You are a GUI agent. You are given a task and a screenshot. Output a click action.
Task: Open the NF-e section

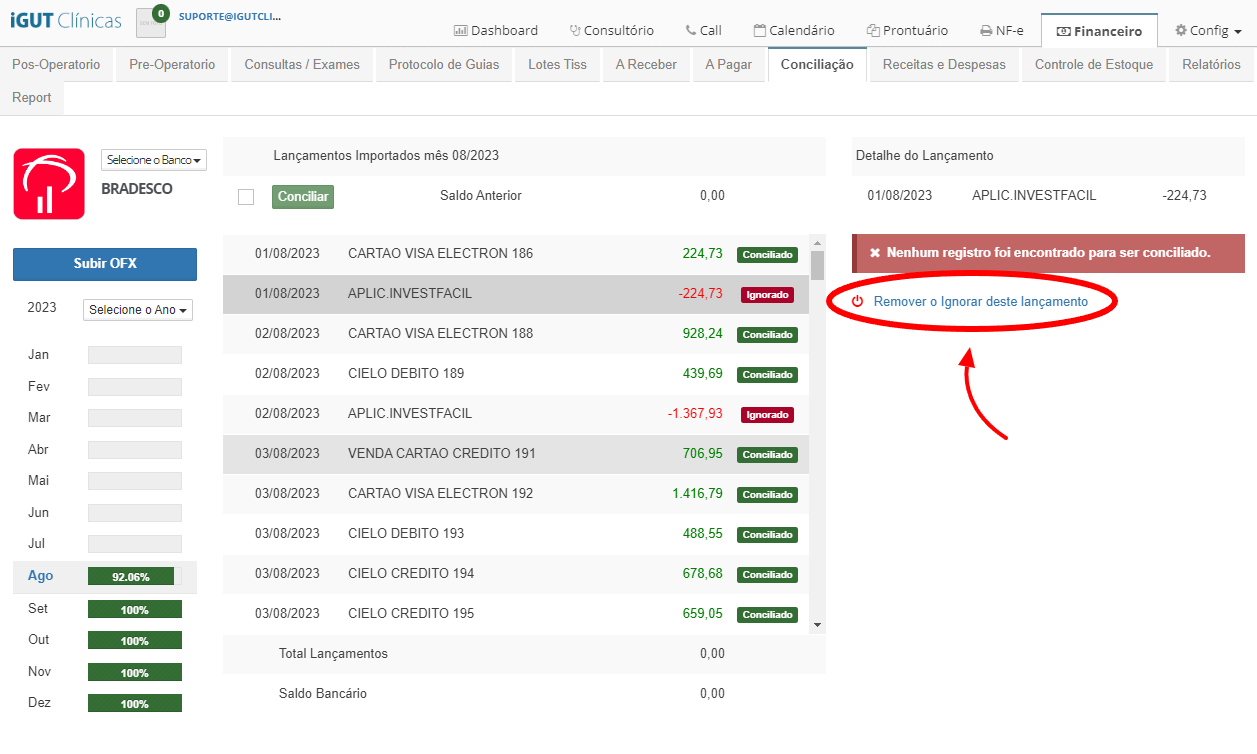(x=1002, y=30)
